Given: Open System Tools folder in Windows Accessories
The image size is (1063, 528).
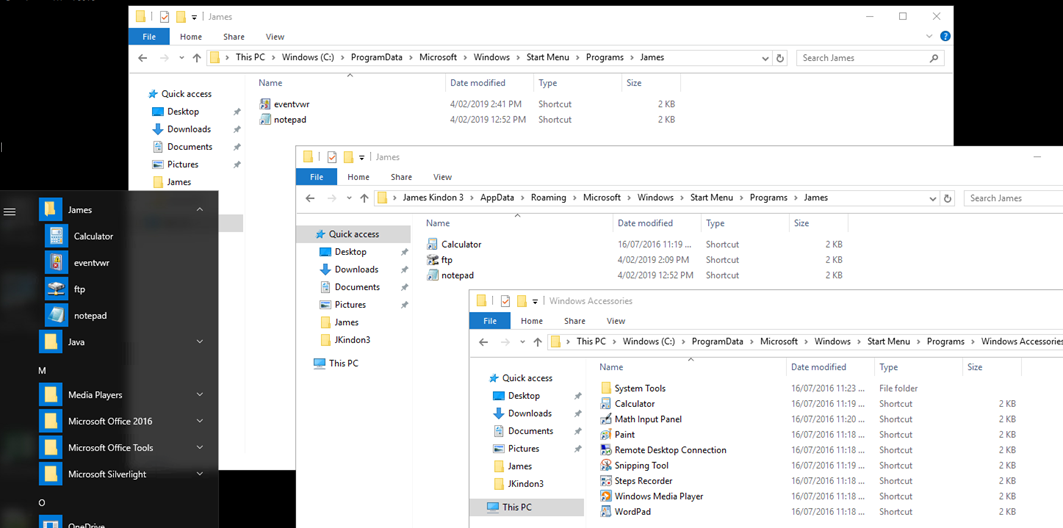Looking at the screenshot, I should point(639,388).
